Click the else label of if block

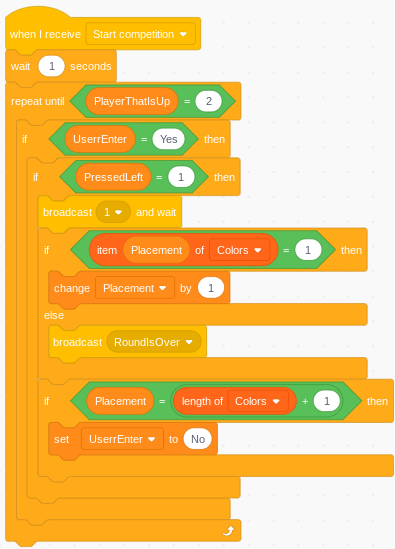point(54,315)
